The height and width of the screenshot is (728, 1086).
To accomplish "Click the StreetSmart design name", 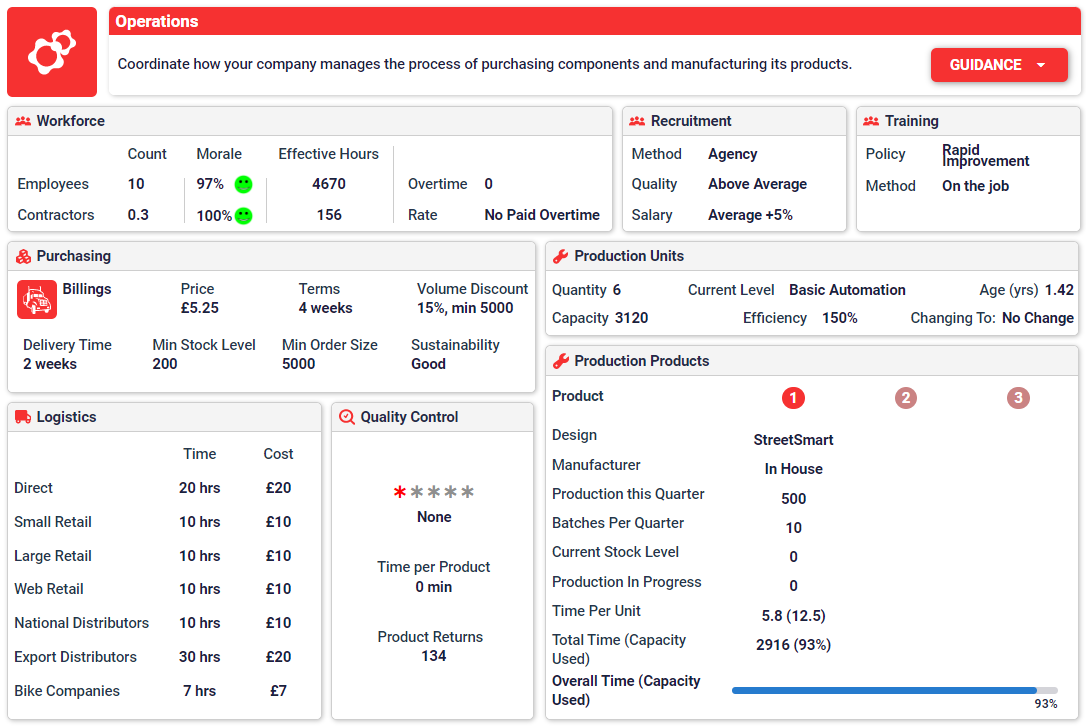I will pos(793,440).
